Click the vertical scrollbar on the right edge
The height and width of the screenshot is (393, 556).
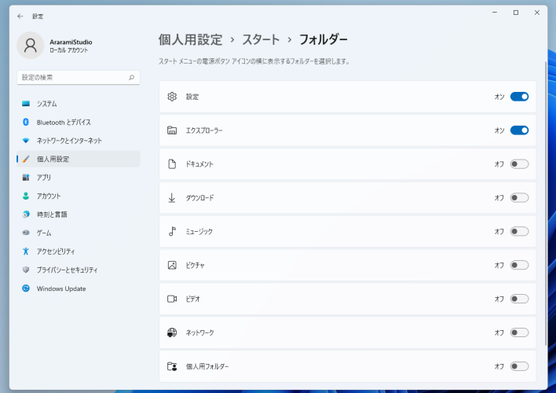coord(545,203)
